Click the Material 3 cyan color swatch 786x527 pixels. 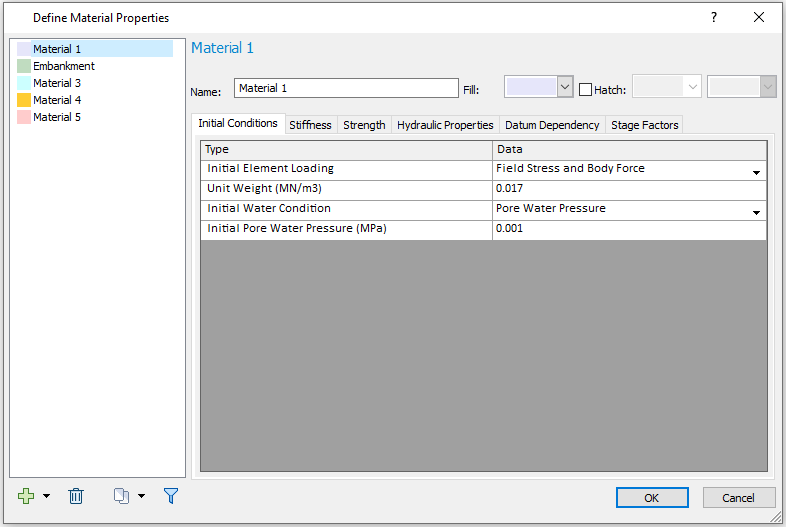24,83
